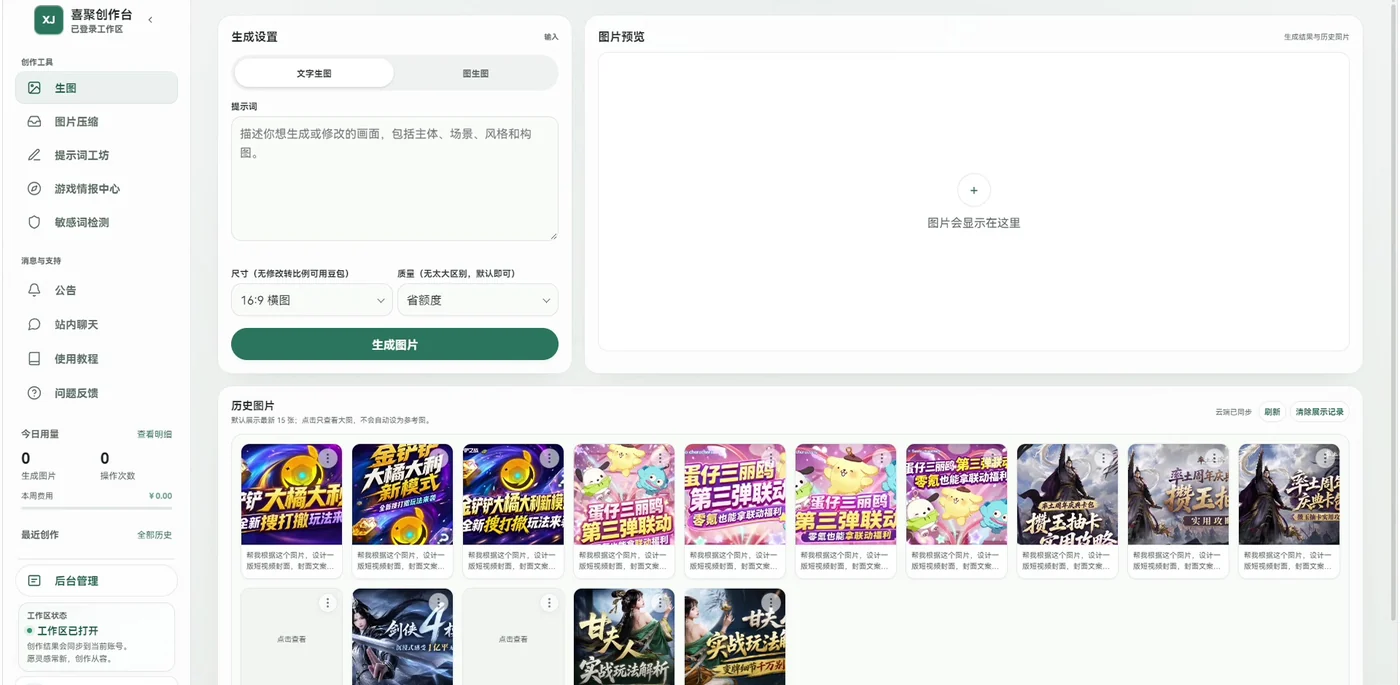The height and width of the screenshot is (685, 1400).
Task: Open the 剑侠4 history thumbnail
Action: [402, 637]
